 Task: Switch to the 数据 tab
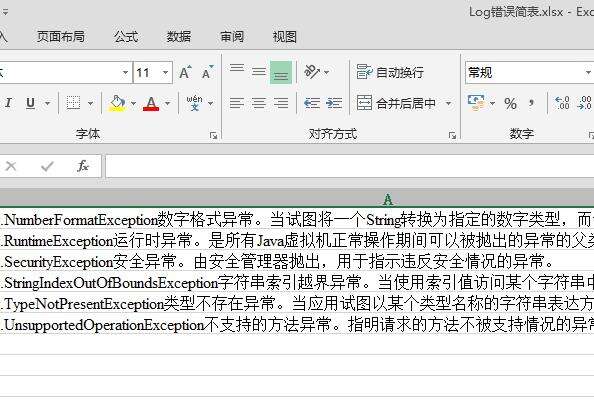[x=179, y=37]
